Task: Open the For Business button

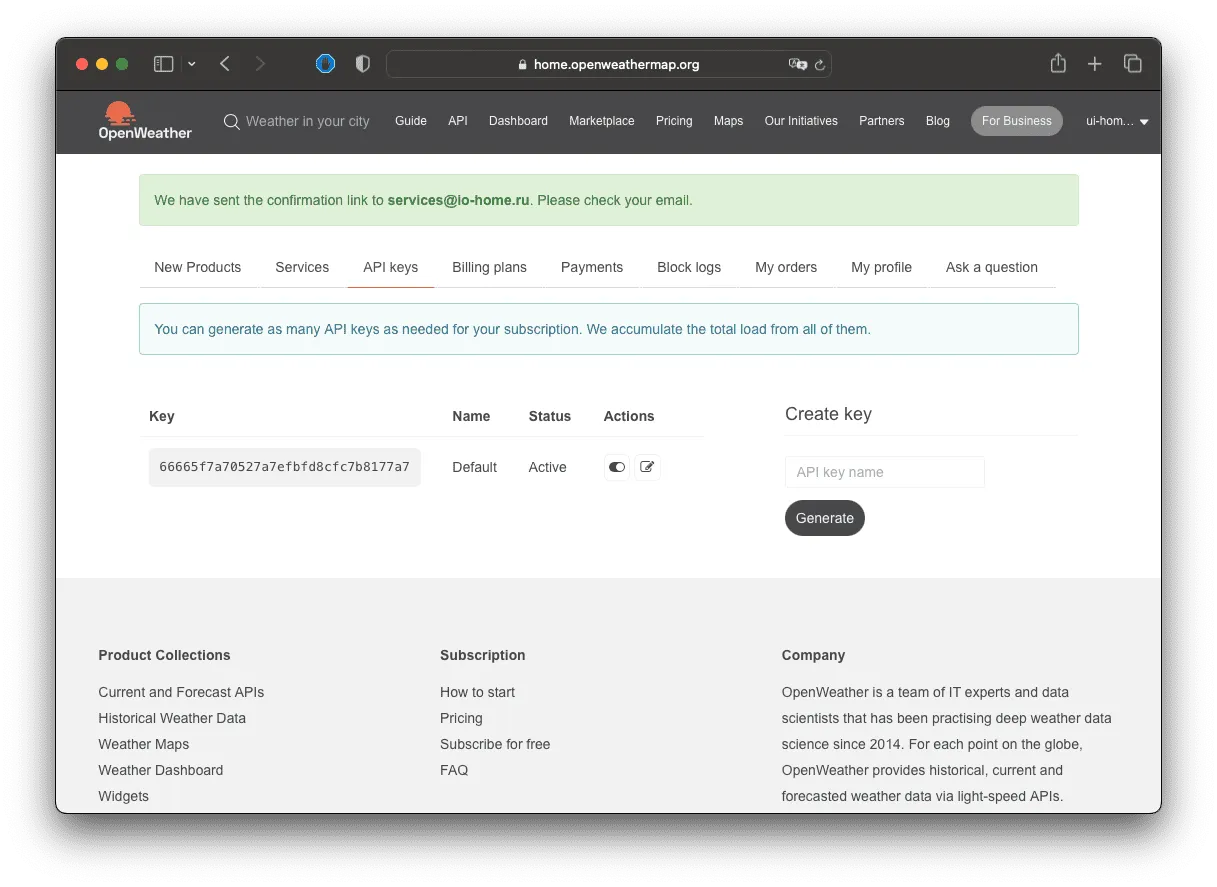Action: pyautogui.click(x=1016, y=121)
